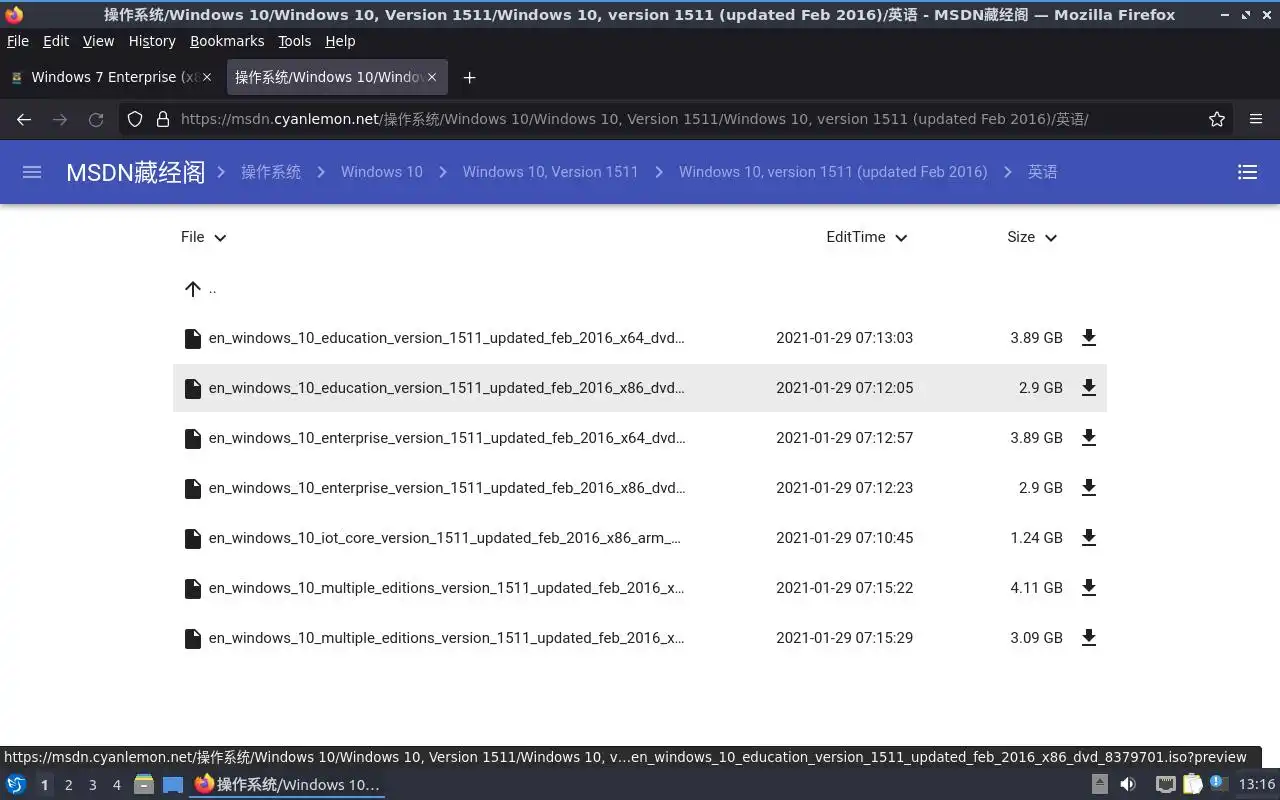
Task: Switch to workspace 4 in taskbar
Action: tap(116, 785)
